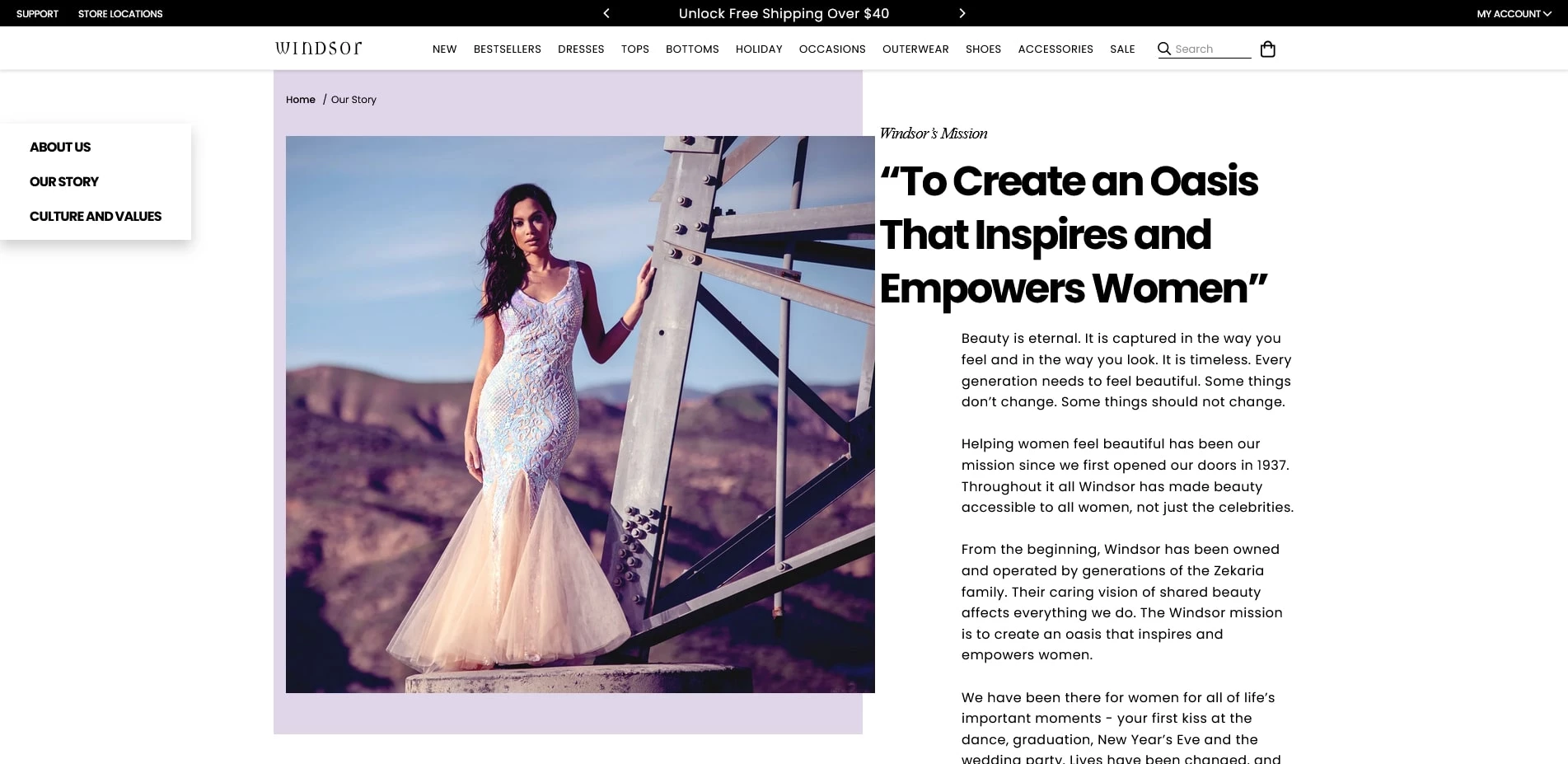Screen dimensions: 1568x764
Task: Go to Home breadcrumb
Action: [x=301, y=99]
